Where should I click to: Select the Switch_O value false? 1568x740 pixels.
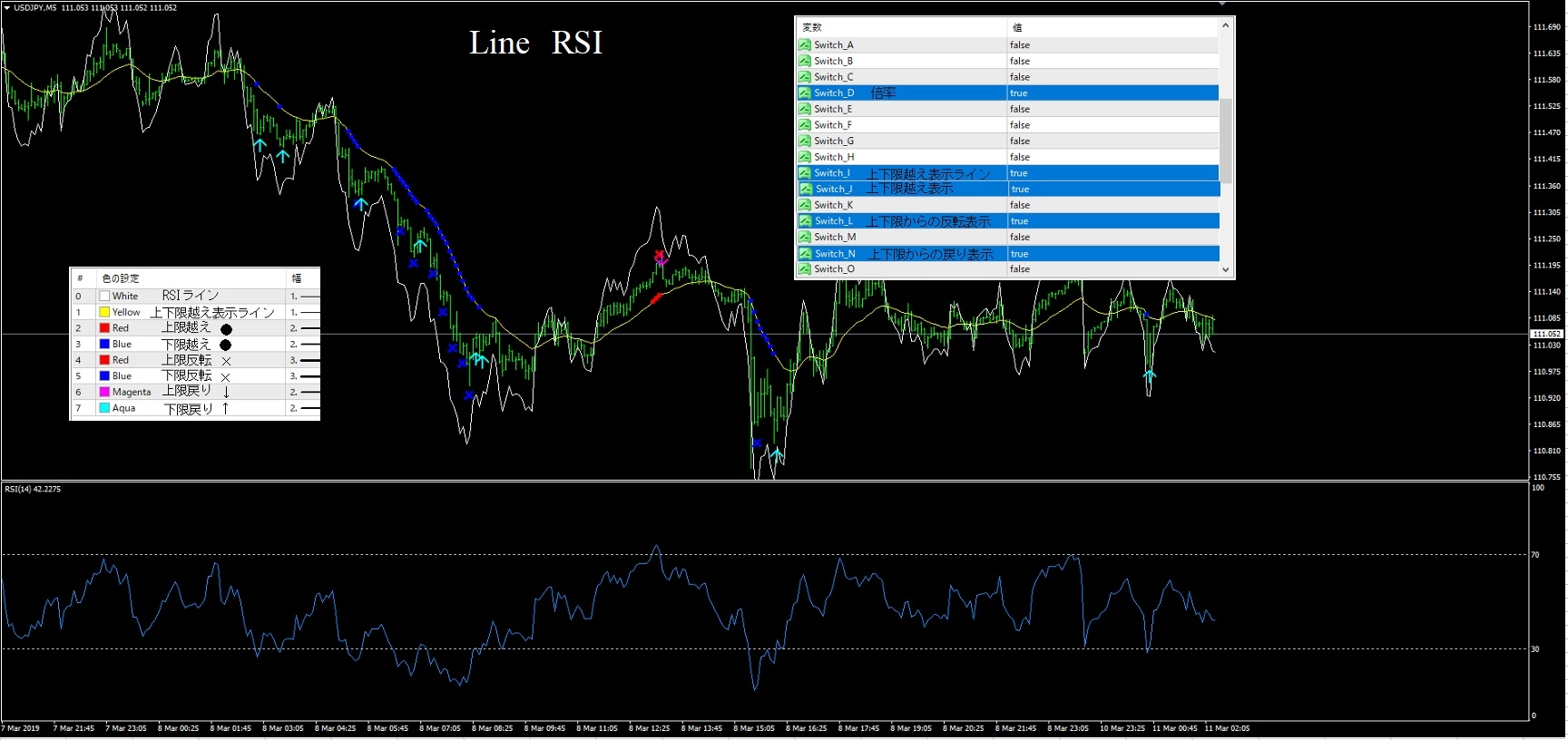pyautogui.click(x=1020, y=269)
